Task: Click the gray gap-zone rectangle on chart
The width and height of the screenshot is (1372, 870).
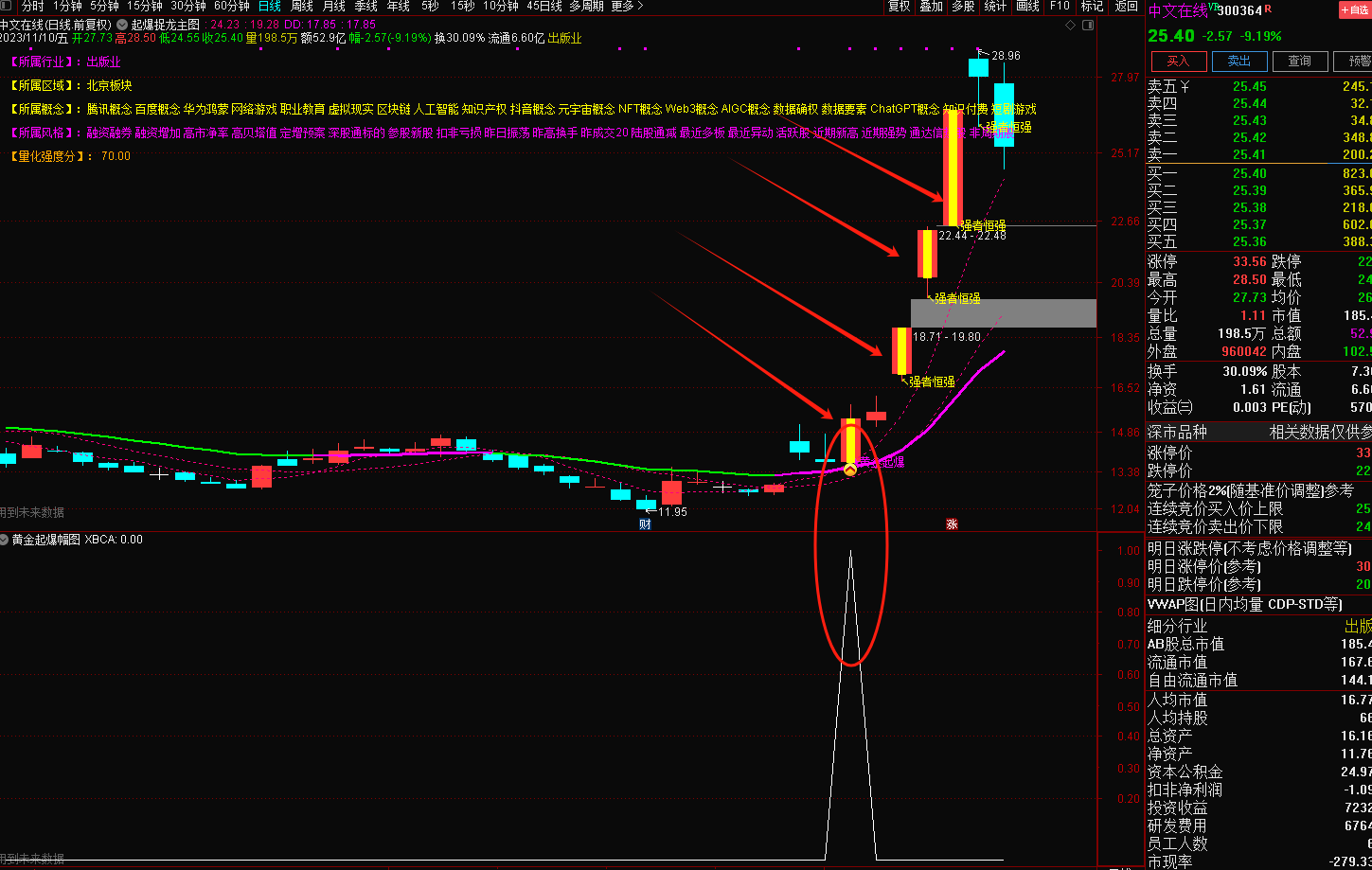Action: pos(1003,313)
